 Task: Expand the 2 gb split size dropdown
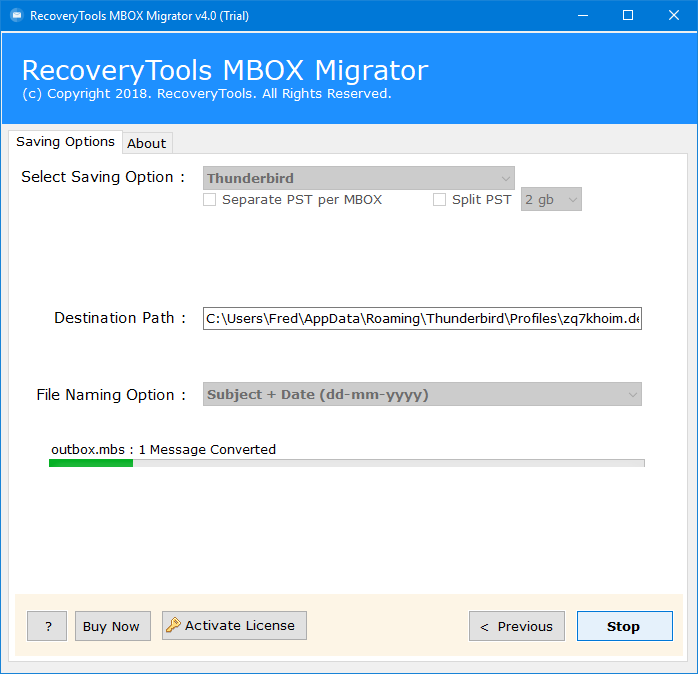point(551,199)
